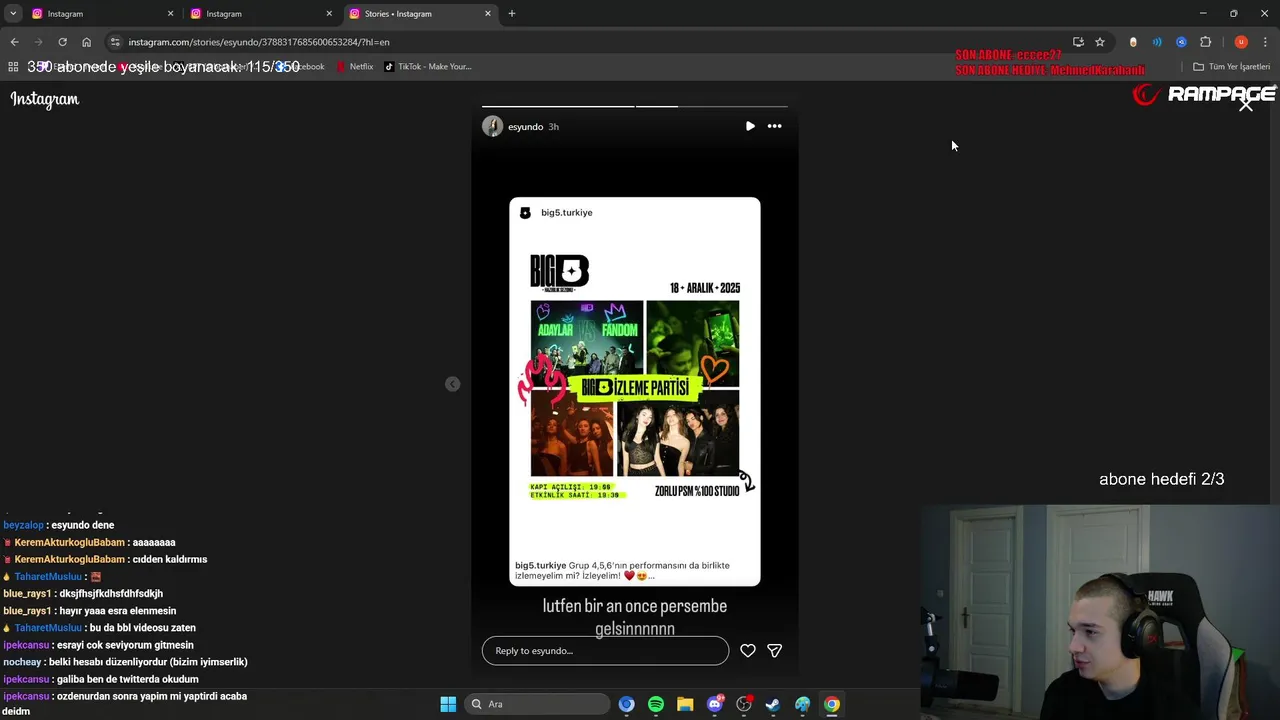Click chat message 'hayır yaaa esra elenmesin'
The image size is (1280, 720).
[118, 611]
